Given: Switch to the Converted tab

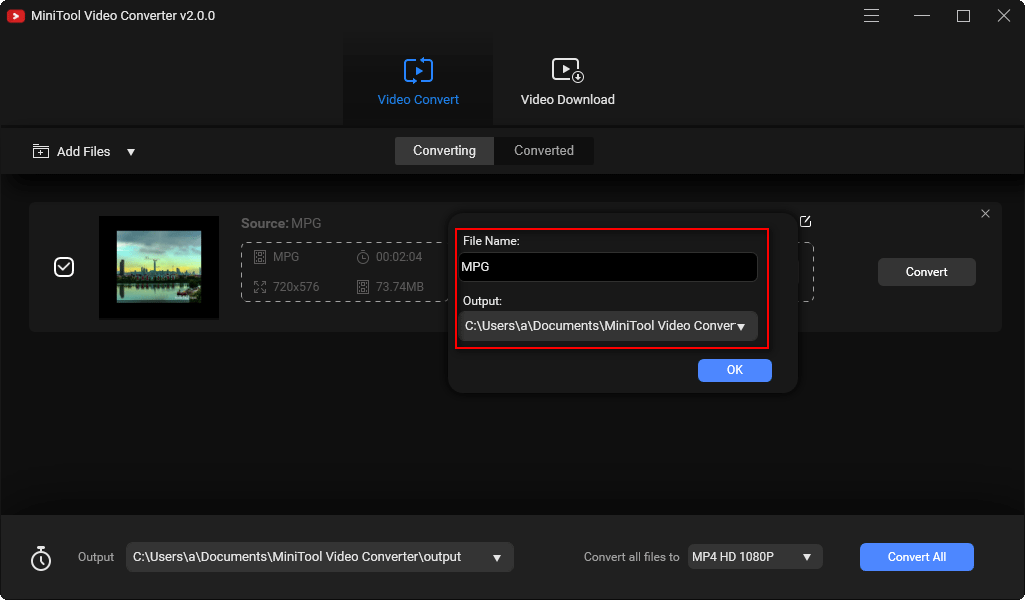Looking at the screenshot, I should pyautogui.click(x=544, y=150).
